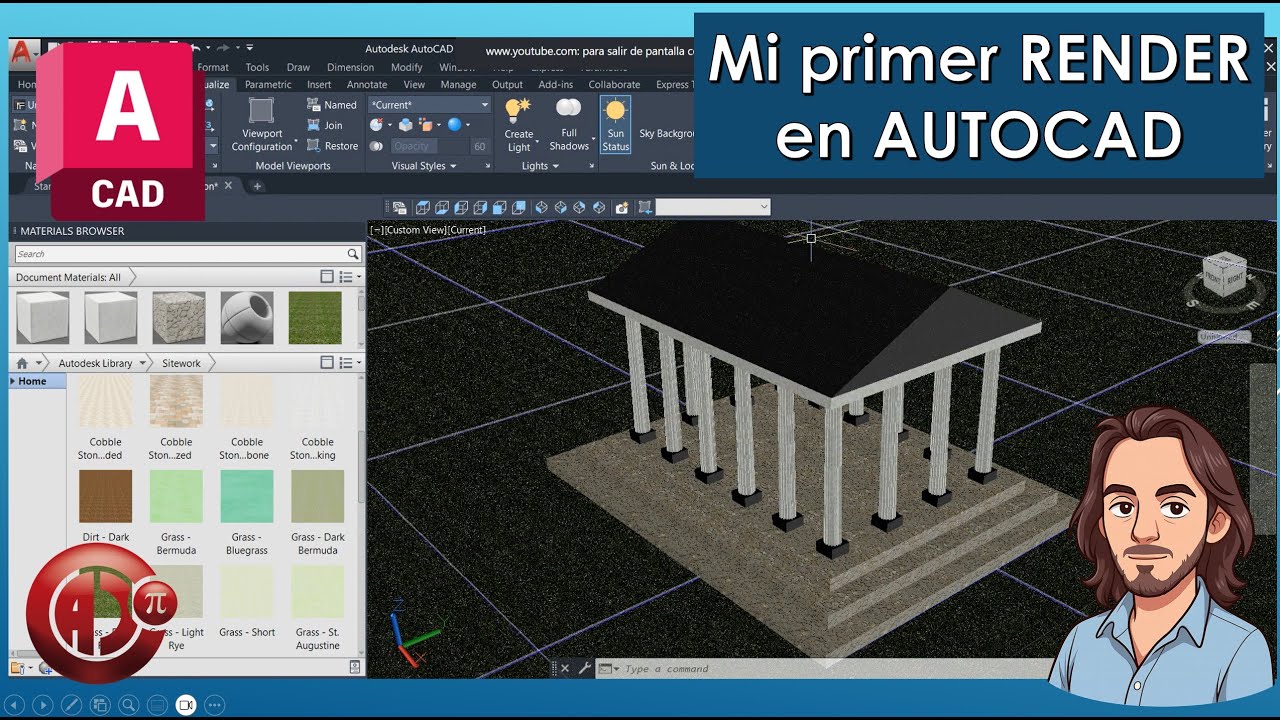The image size is (1280, 720).
Task: Close the current drawing file tab
Action: [228, 185]
